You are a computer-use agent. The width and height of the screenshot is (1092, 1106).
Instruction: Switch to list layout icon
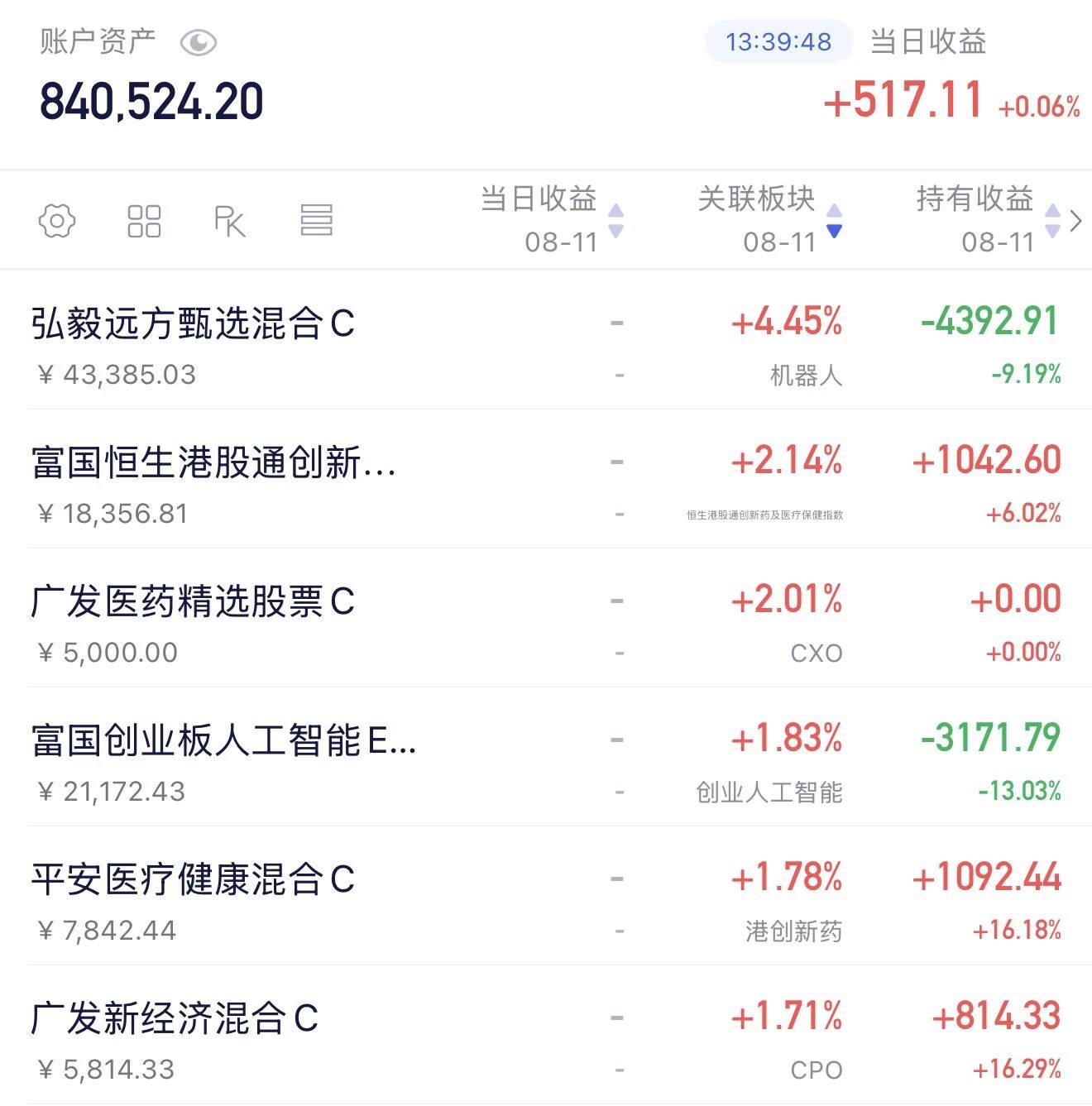[x=316, y=221]
